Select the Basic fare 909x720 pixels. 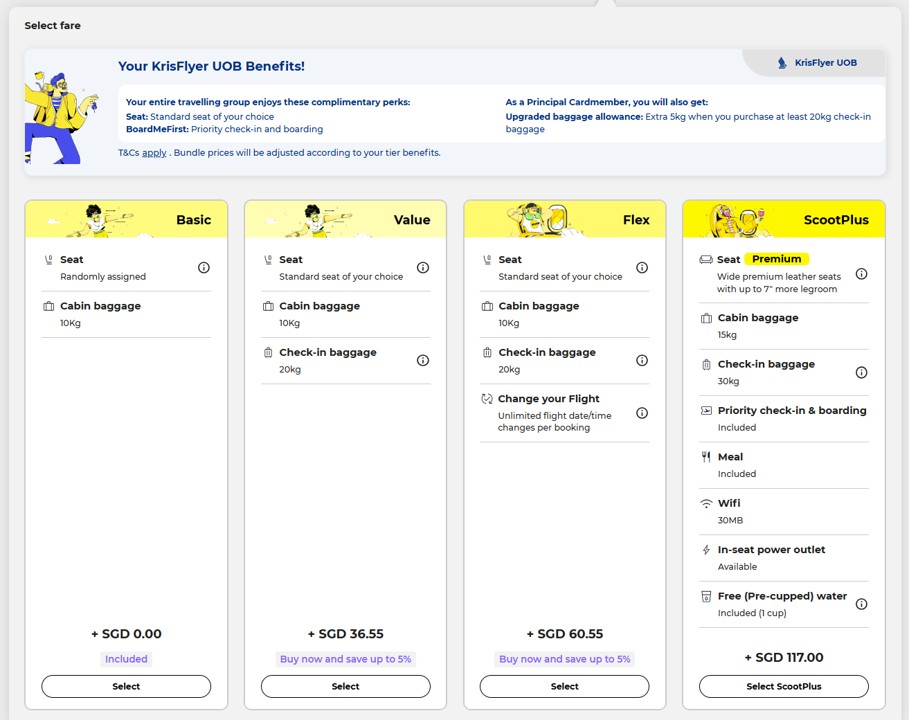point(126,686)
